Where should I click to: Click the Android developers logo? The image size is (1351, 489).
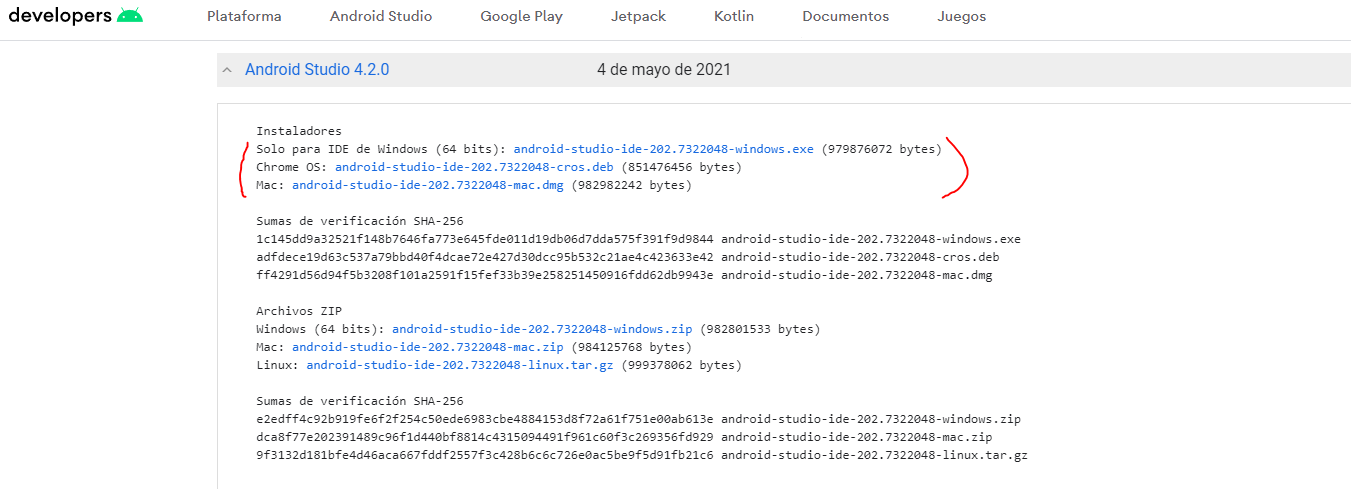pyautogui.click(x=75, y=16)
